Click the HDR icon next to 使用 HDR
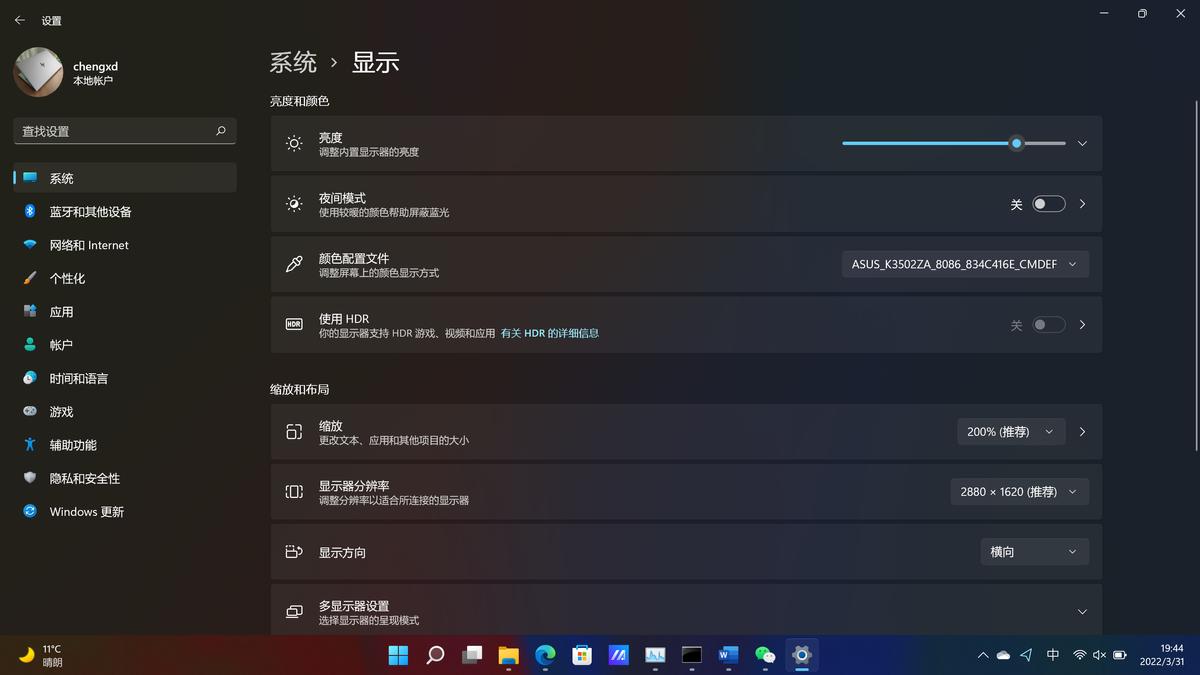This screenshot has width=1200, height=675. tap(293, 324)
